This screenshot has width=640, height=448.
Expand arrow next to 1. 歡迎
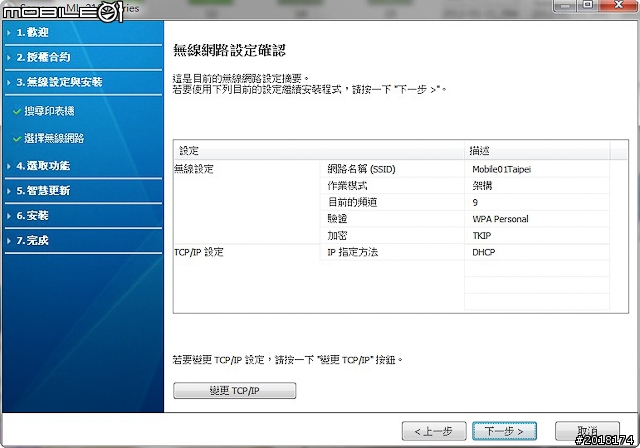[x=9, y=33]
